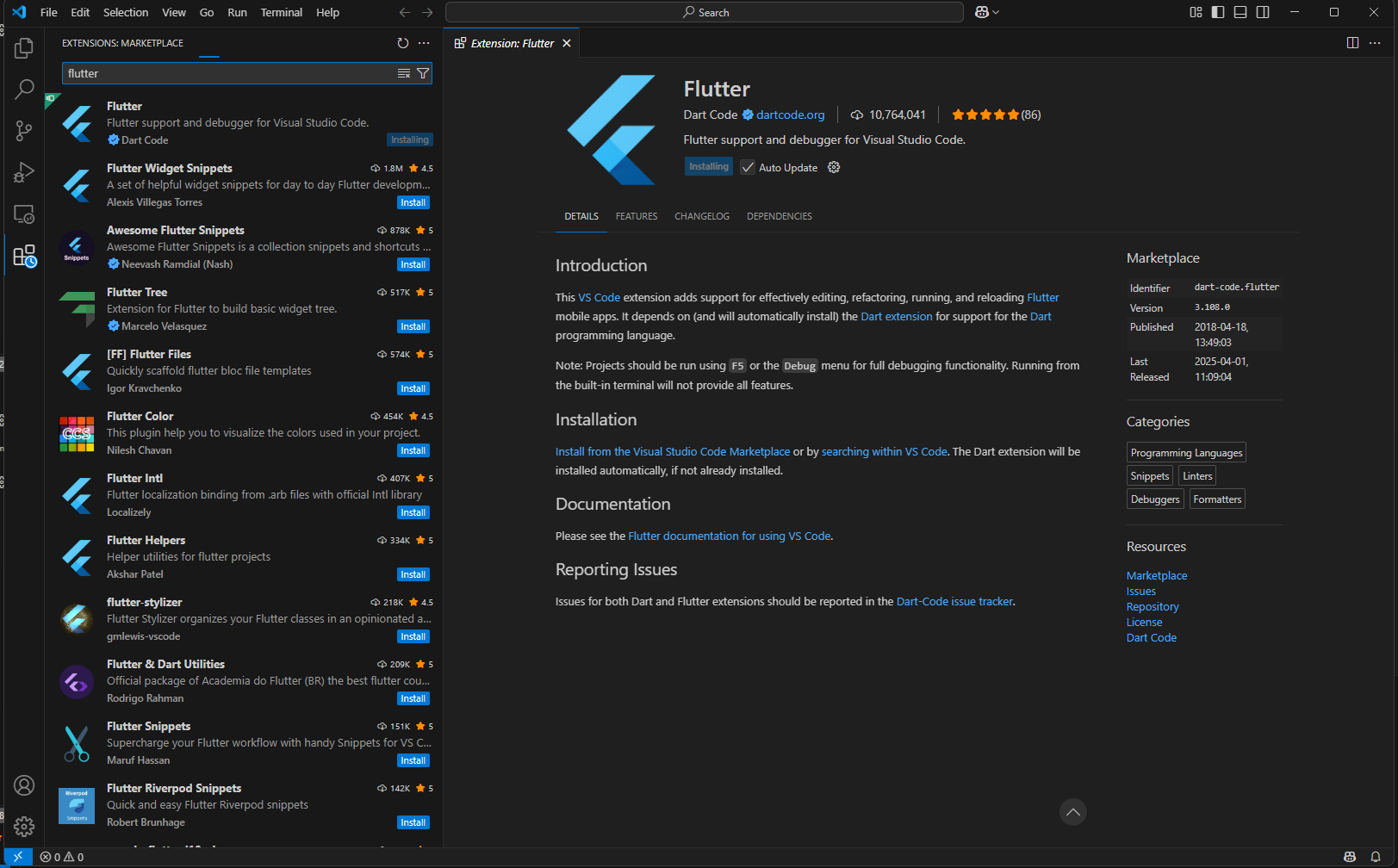Clear extensions search results
The height and width of the screenshot is (868, 1398).
tap(404, 73)
